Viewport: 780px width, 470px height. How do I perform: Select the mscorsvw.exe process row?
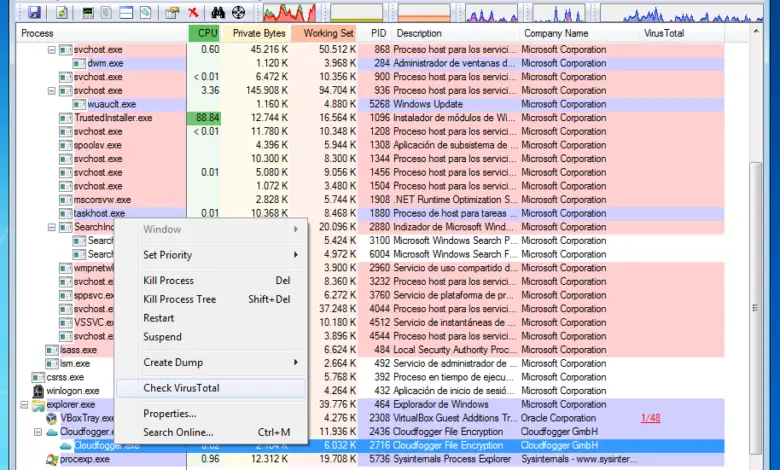[x=370, y=200]
